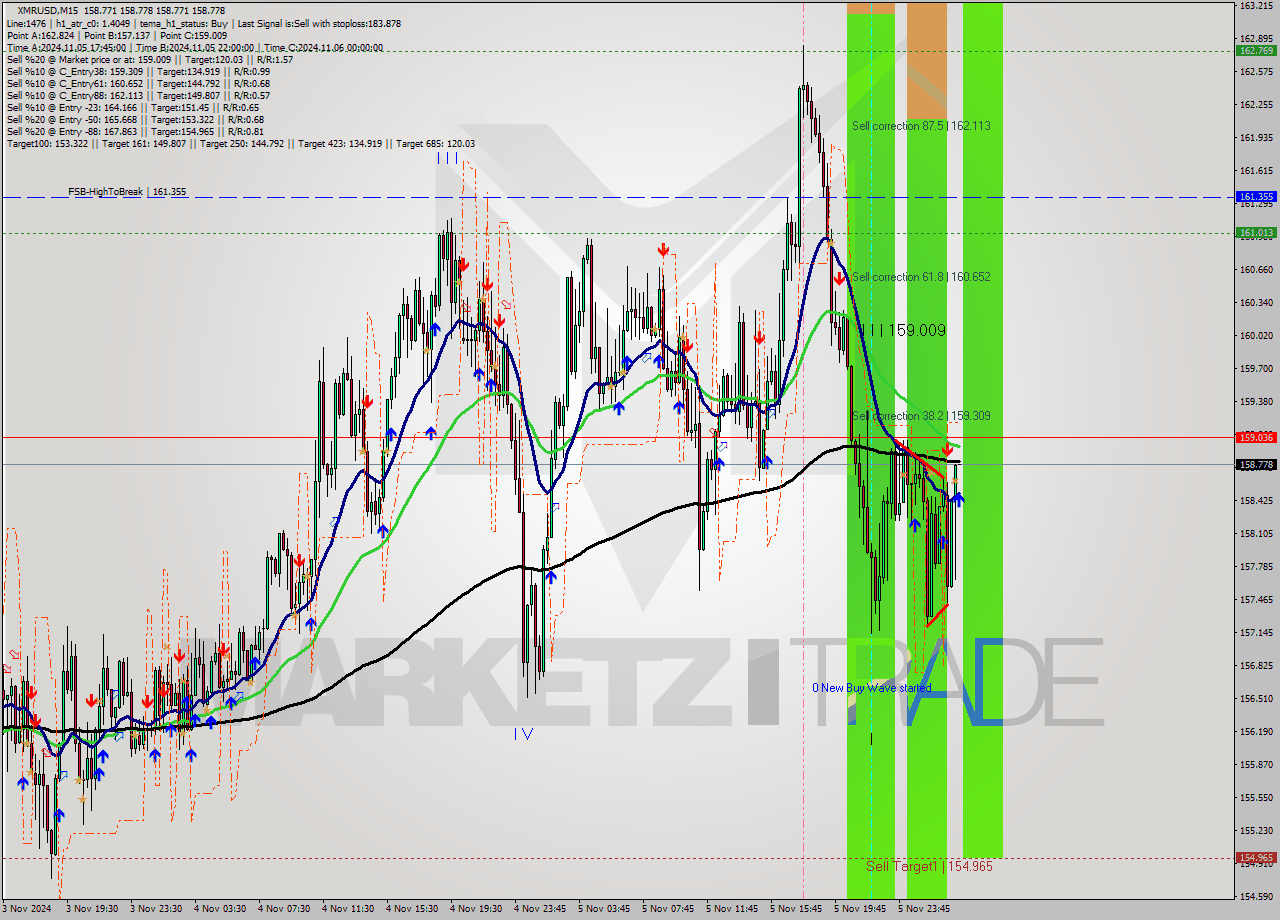Click the 154.590 price axis value
Screen dimensions: 1280x920
click(x=1256, y=896)
